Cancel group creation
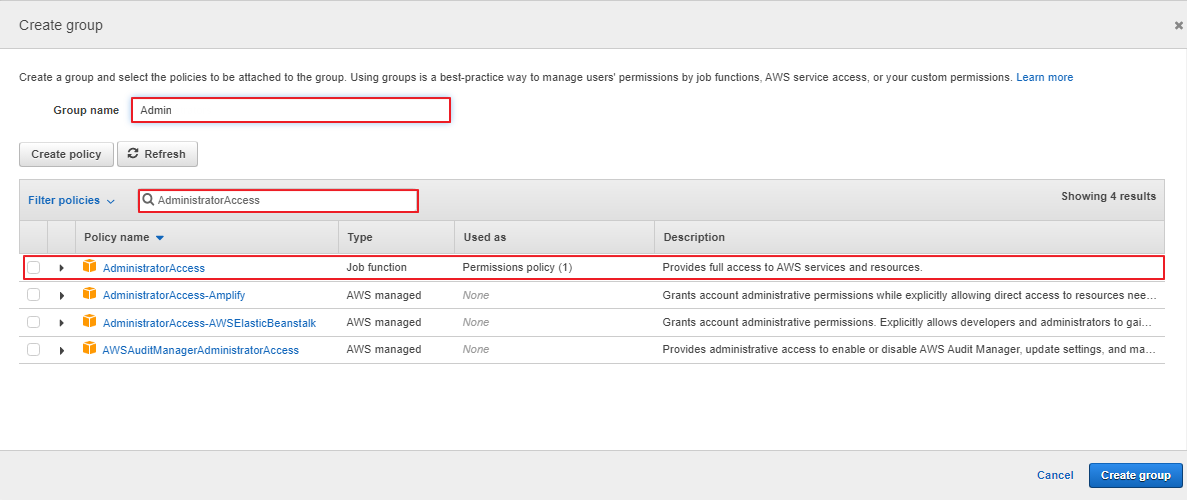Image resolution: width=1187 pixels, height=500 pixels. click(1055, 475)
